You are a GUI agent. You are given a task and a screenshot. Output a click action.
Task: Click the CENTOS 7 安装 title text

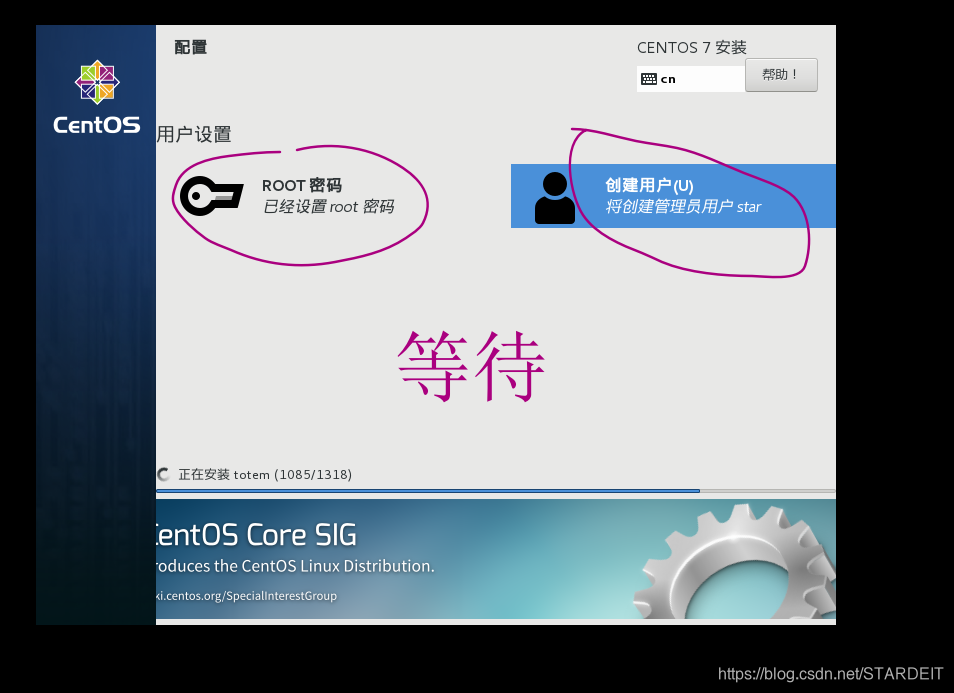pos(692,47)
